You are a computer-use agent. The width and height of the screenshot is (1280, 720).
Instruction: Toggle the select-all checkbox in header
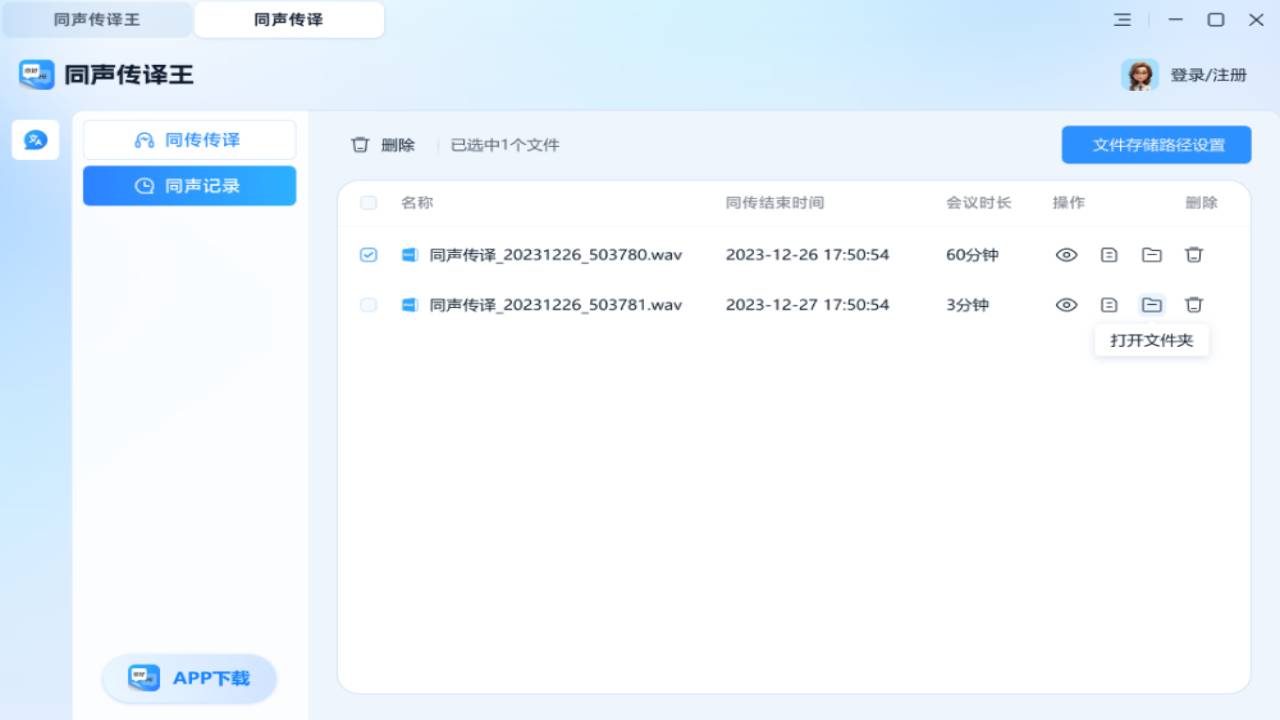368,203
